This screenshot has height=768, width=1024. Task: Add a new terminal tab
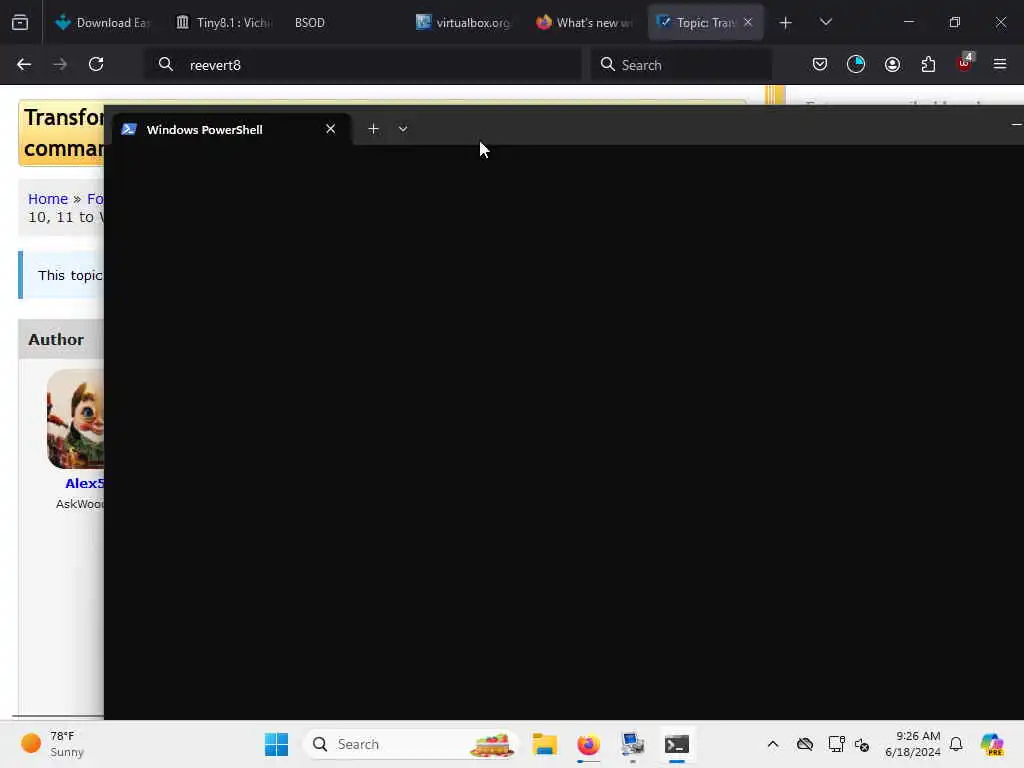(x=373, y=129)
